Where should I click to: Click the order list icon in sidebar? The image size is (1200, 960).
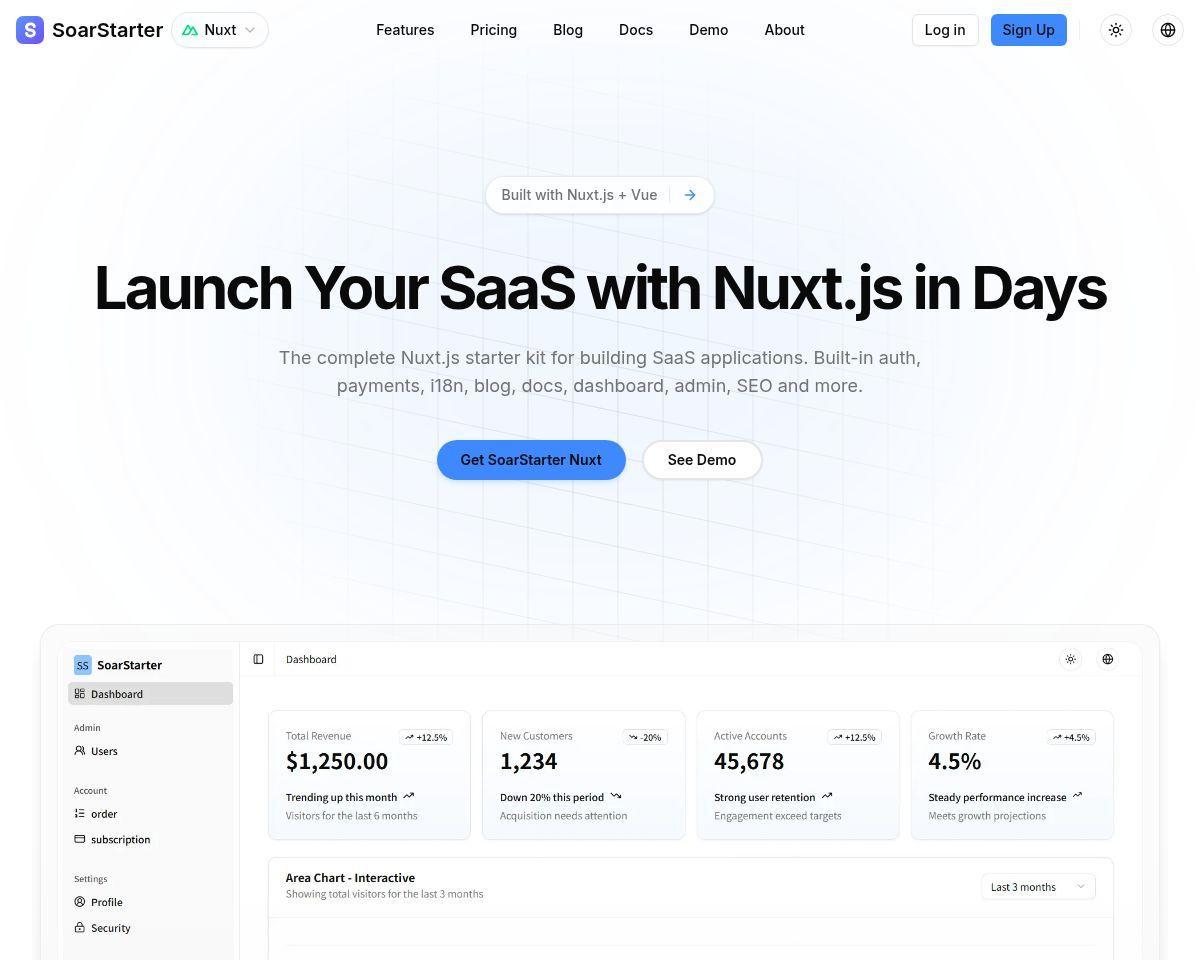coord(80,814)
